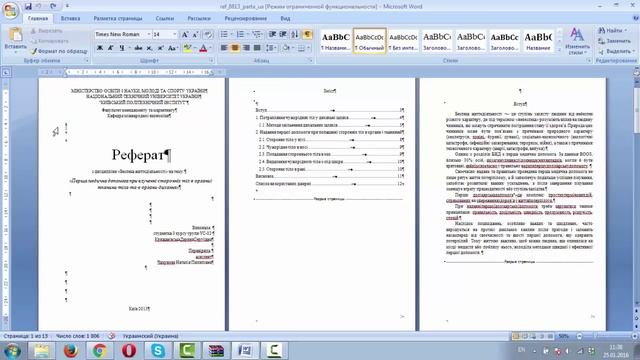Redo the last action
Screen dimensions: 640x360
pyautogui.click(x=53, y=6)
